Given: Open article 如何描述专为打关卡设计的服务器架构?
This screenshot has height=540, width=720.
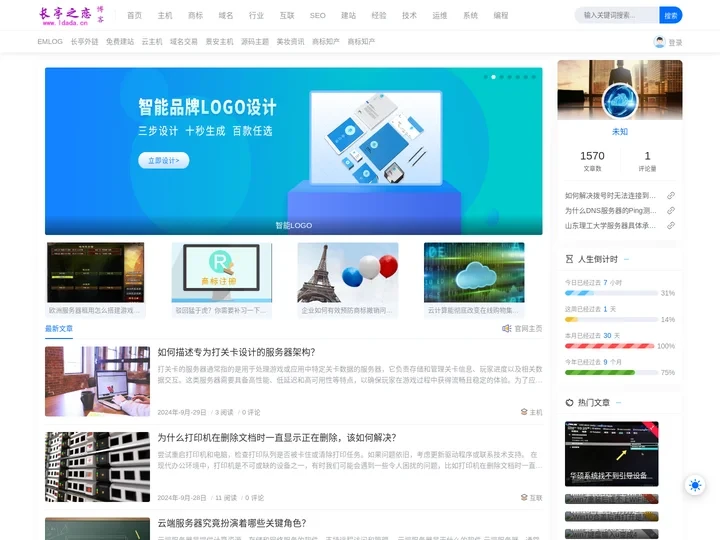Looking at the screenshot, I should 236,352.
